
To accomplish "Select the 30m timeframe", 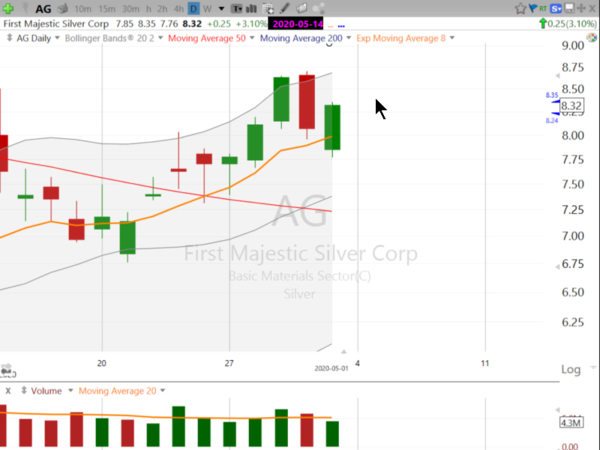I will (132, 8).
